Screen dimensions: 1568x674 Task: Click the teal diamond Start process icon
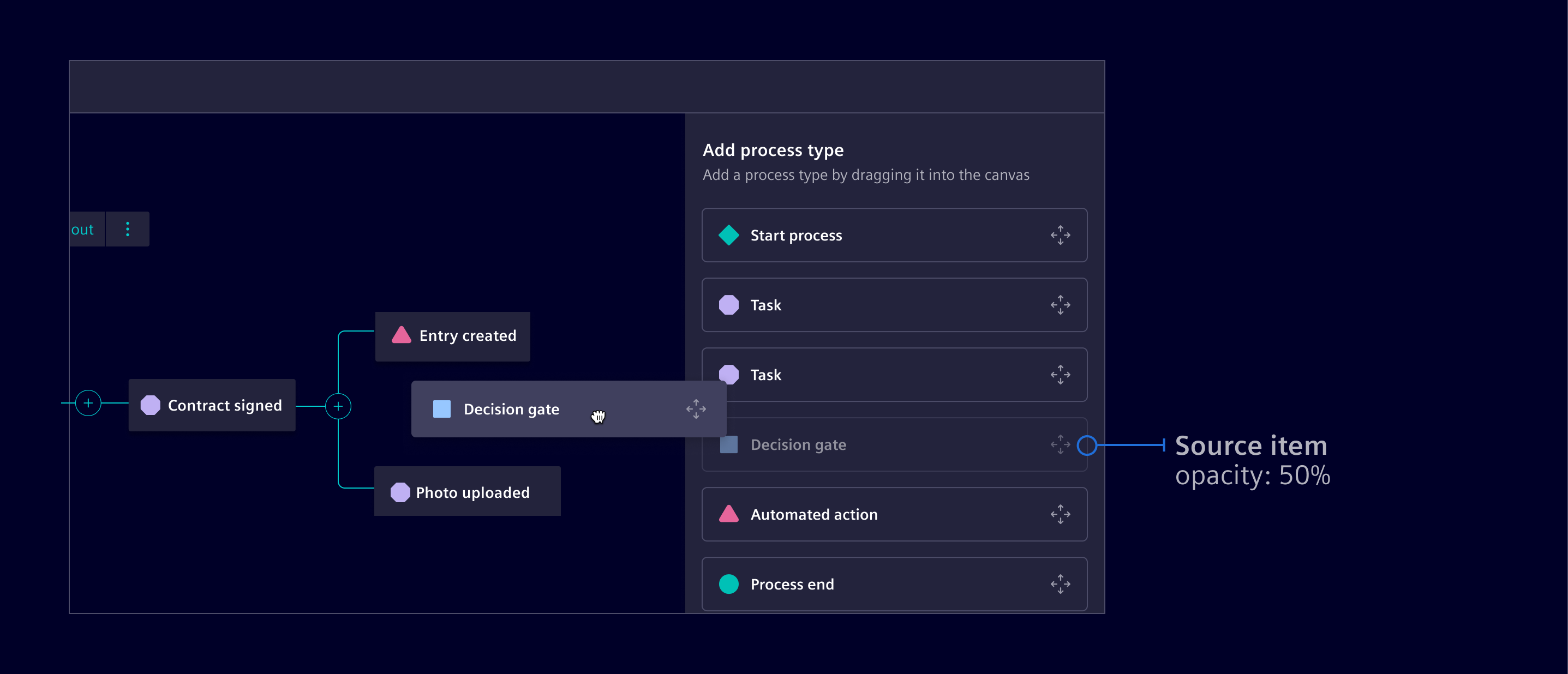728,235
